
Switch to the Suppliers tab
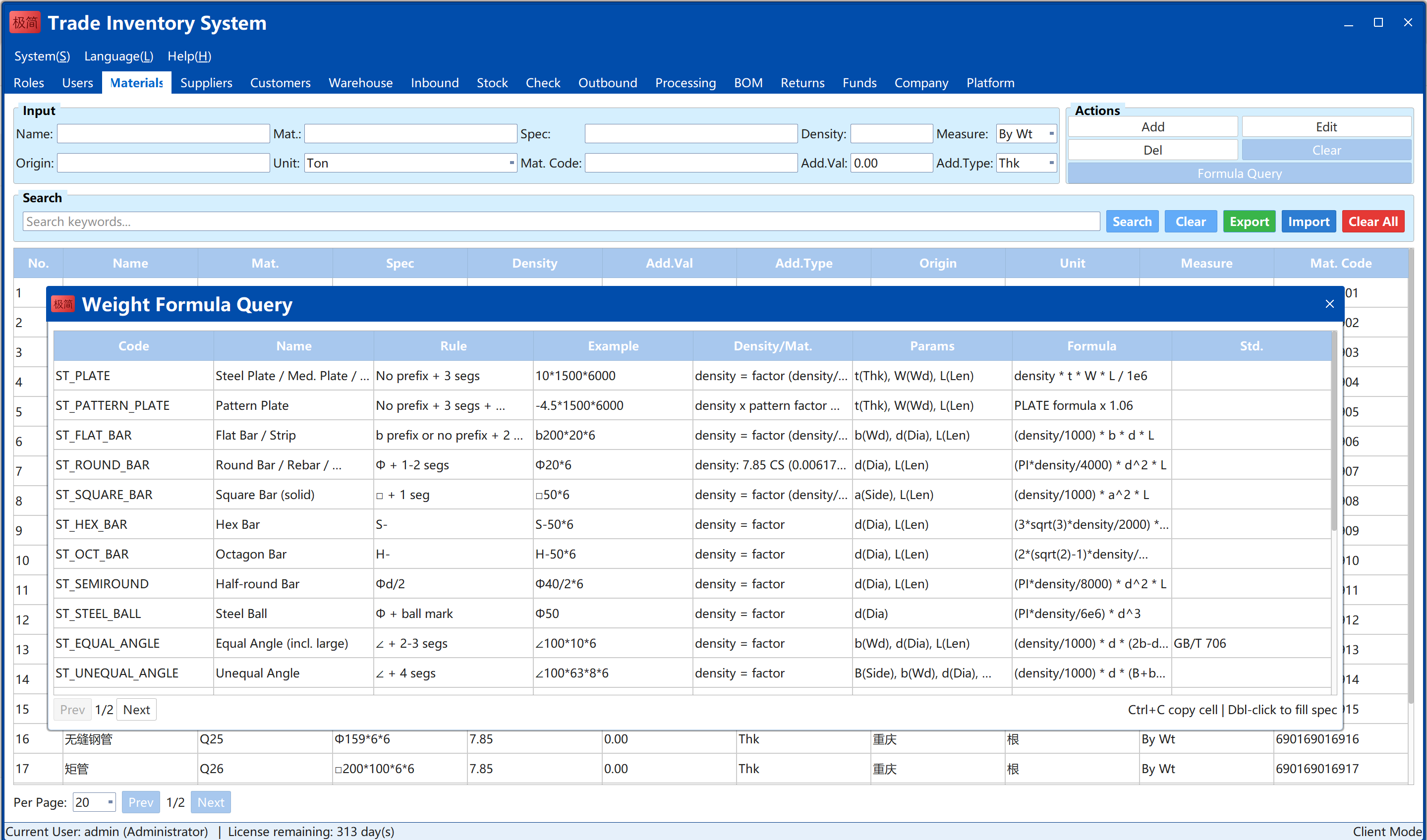pos(206,83)
